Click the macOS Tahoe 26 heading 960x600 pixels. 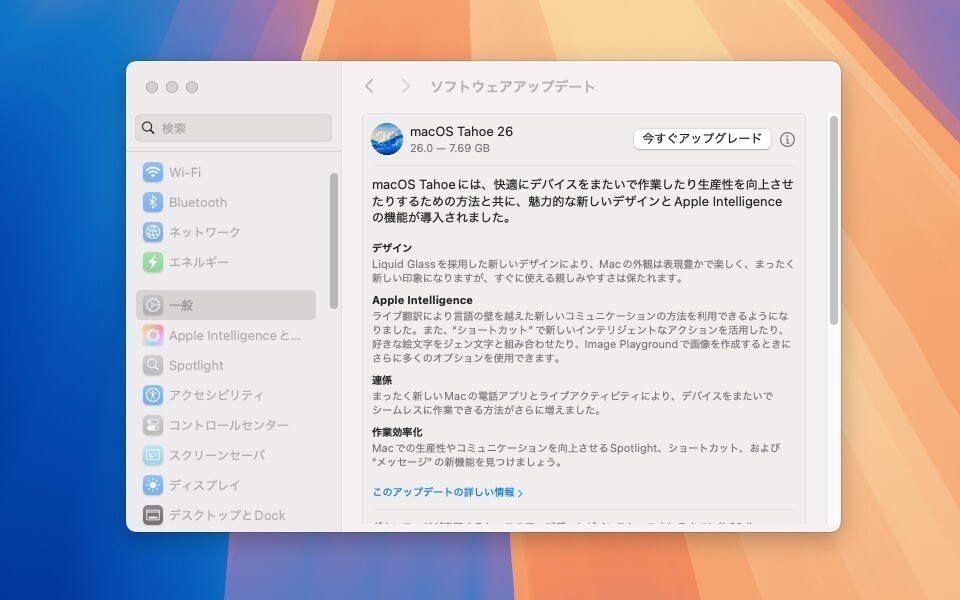click(x=461, y=131)
